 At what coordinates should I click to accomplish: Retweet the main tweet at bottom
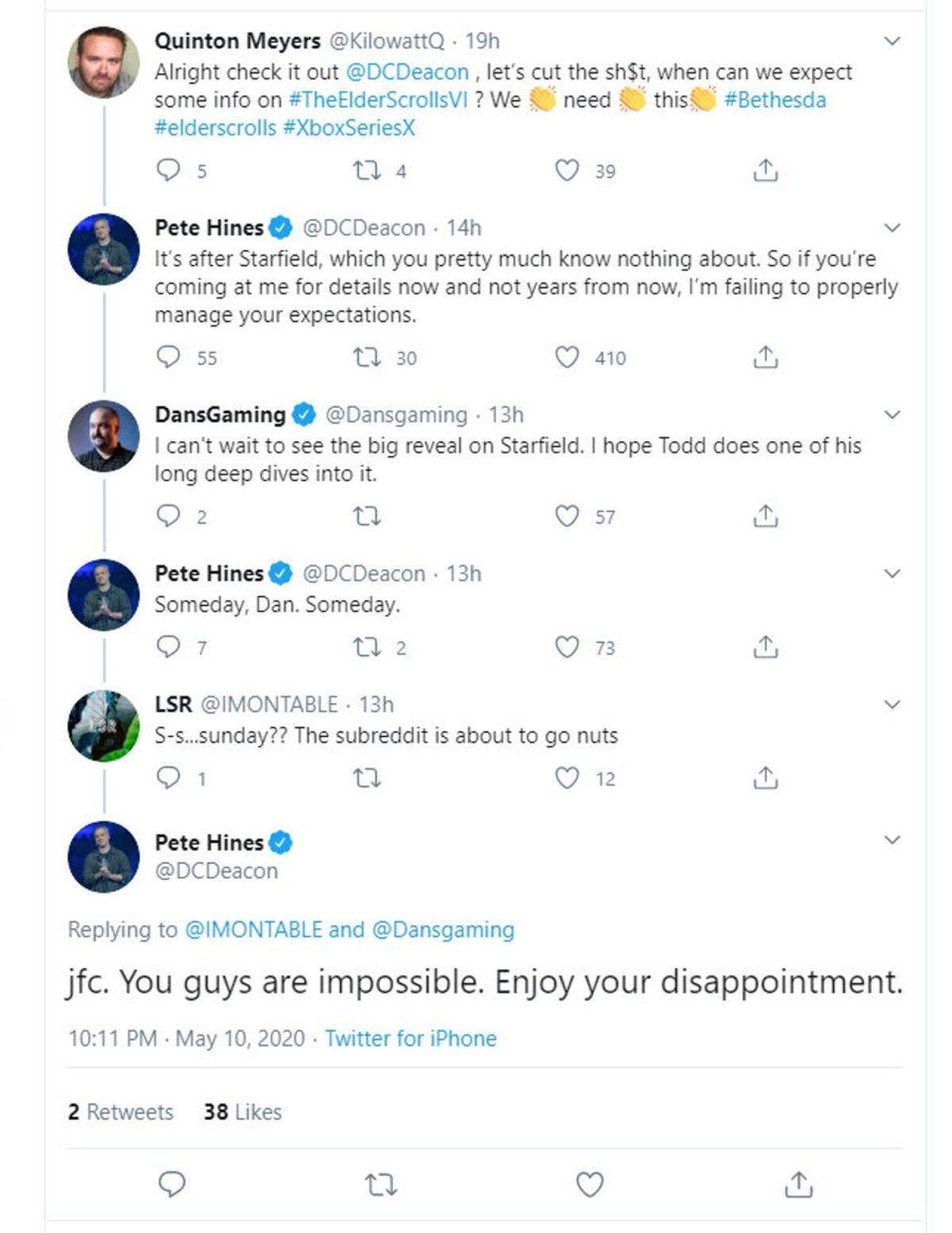click(381, 1185)
